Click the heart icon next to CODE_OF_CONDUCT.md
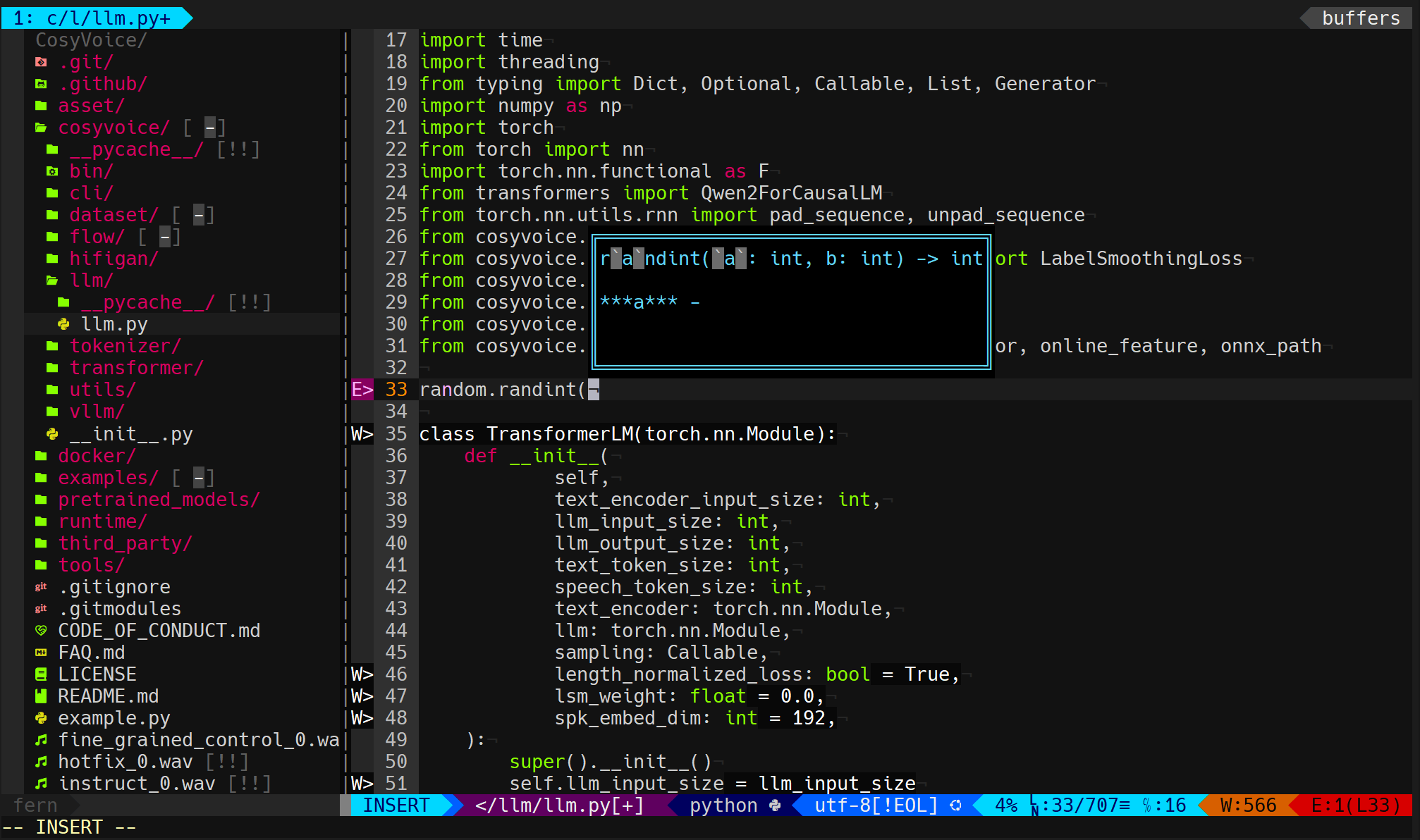Viewport: 1420px width, 840px height. tap(40, 630)
